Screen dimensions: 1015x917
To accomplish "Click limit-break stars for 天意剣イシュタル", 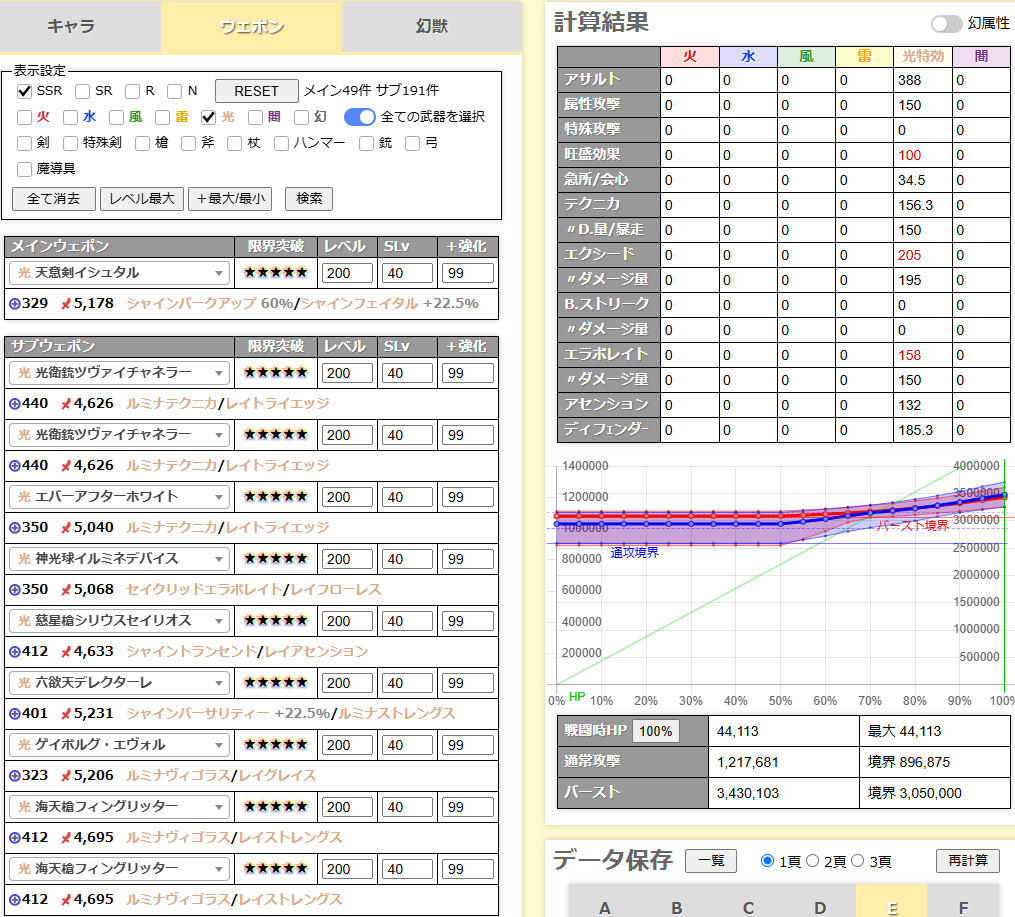I will [276, 273].
